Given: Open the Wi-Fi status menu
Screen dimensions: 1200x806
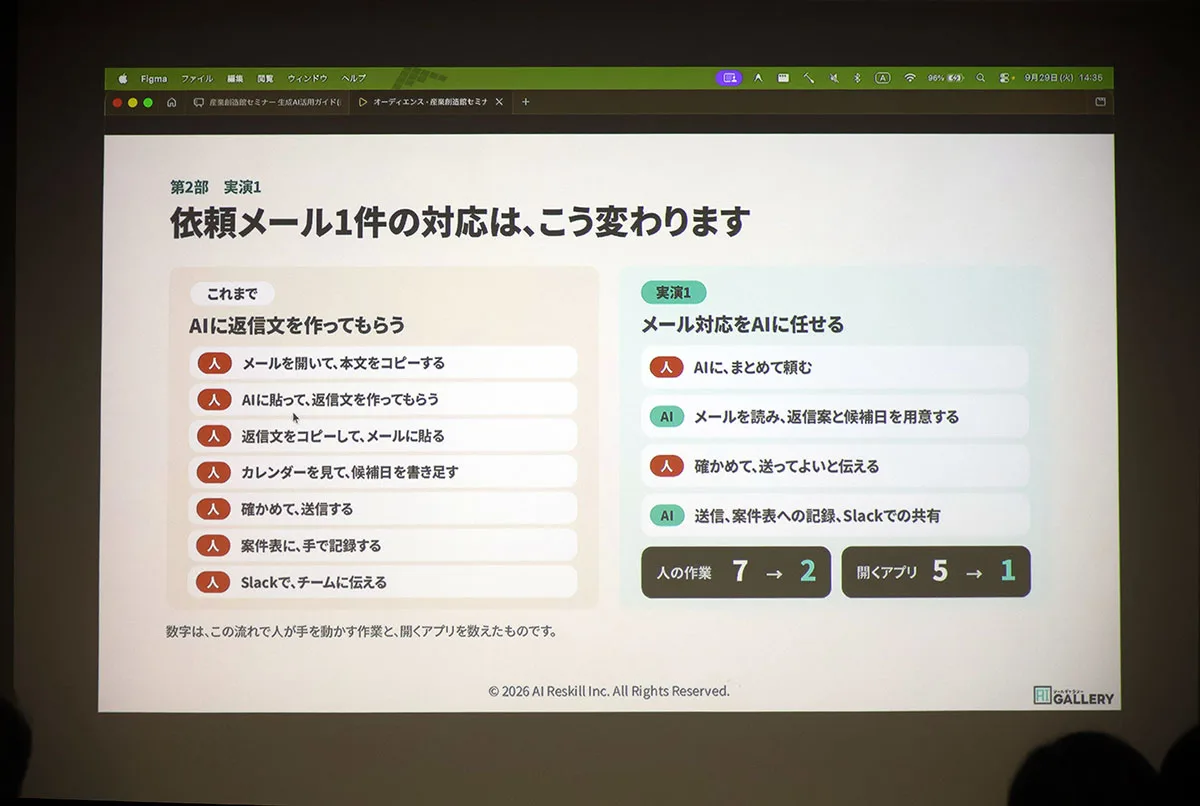Looking at the screenshot, I should 910,77.
